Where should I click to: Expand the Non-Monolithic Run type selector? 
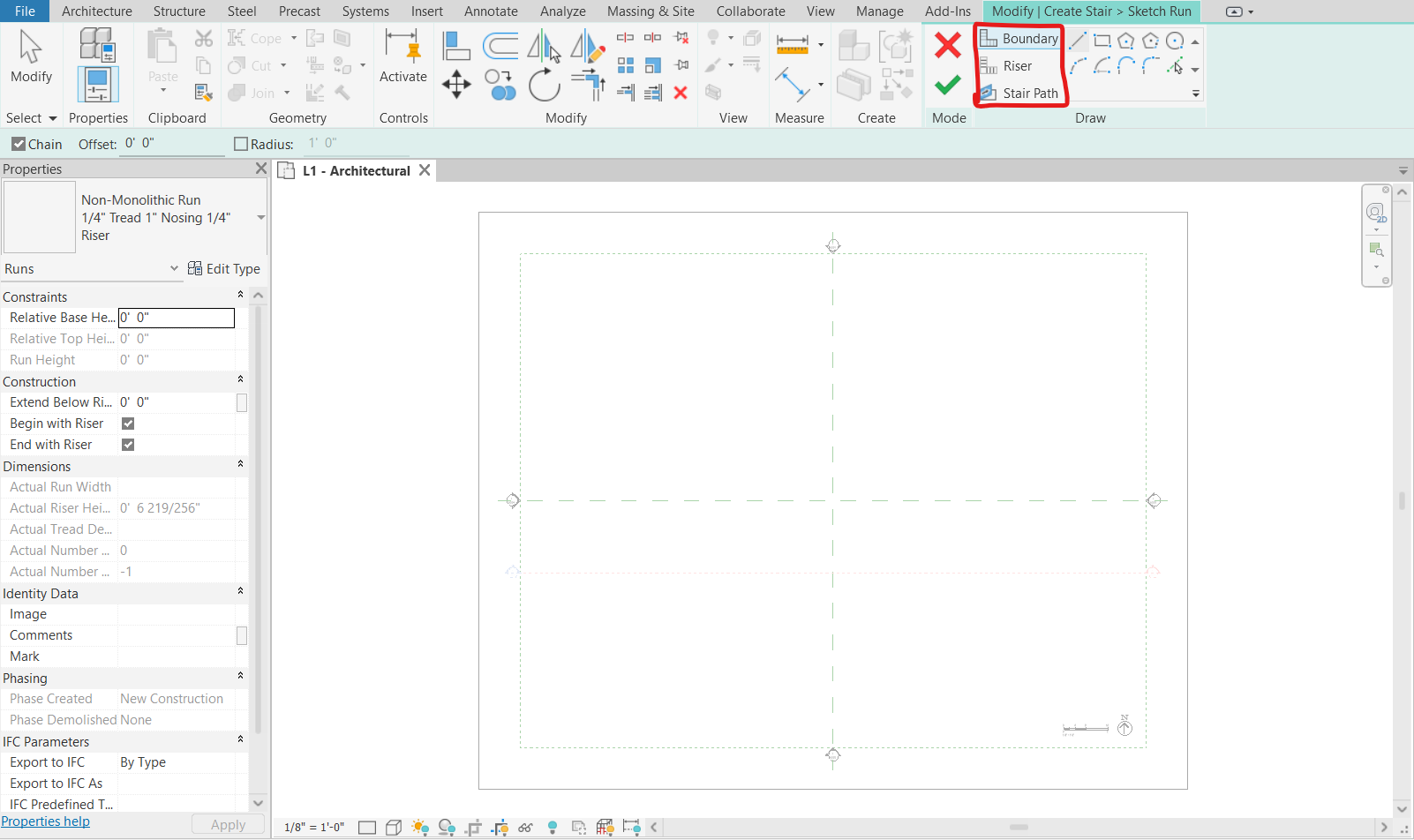(x=259, y=217)
